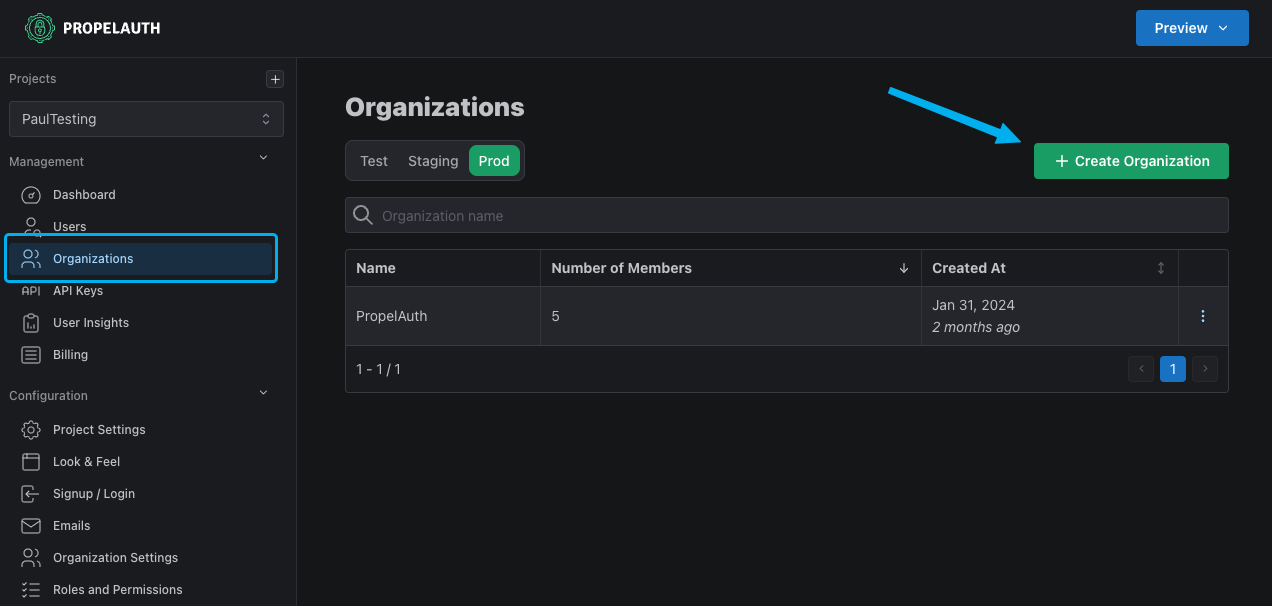Viewport: 1272px width, 606px height.
Task: Click the Number of Members column header
Action: [x=731, y=268]
